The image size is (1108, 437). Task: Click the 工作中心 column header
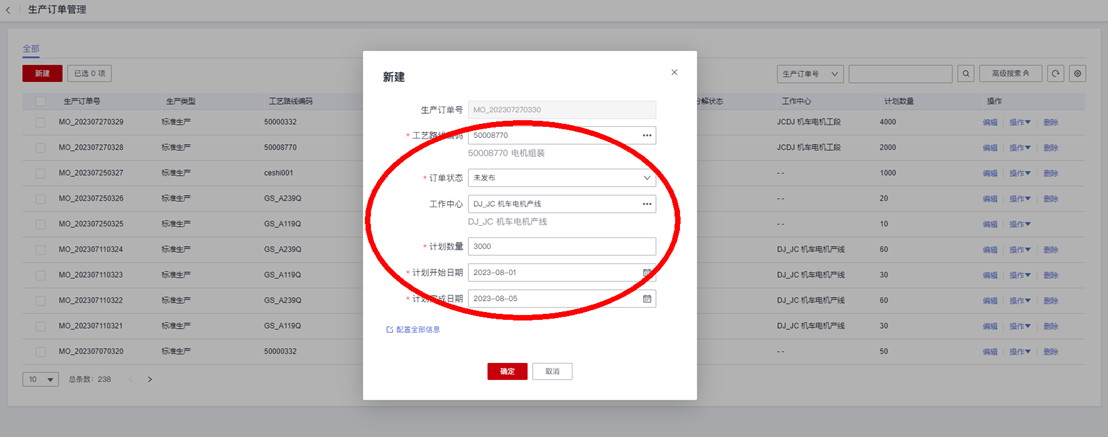point(796,101)
